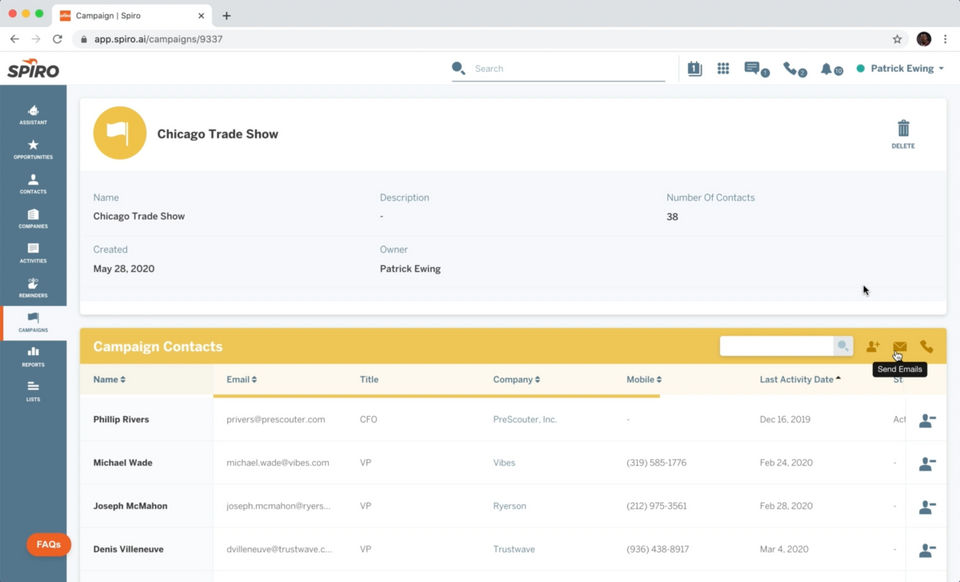Click the phone call icon in Campaign Contacts header
Viewport: 960px width, 582px height.
(926, 347)
